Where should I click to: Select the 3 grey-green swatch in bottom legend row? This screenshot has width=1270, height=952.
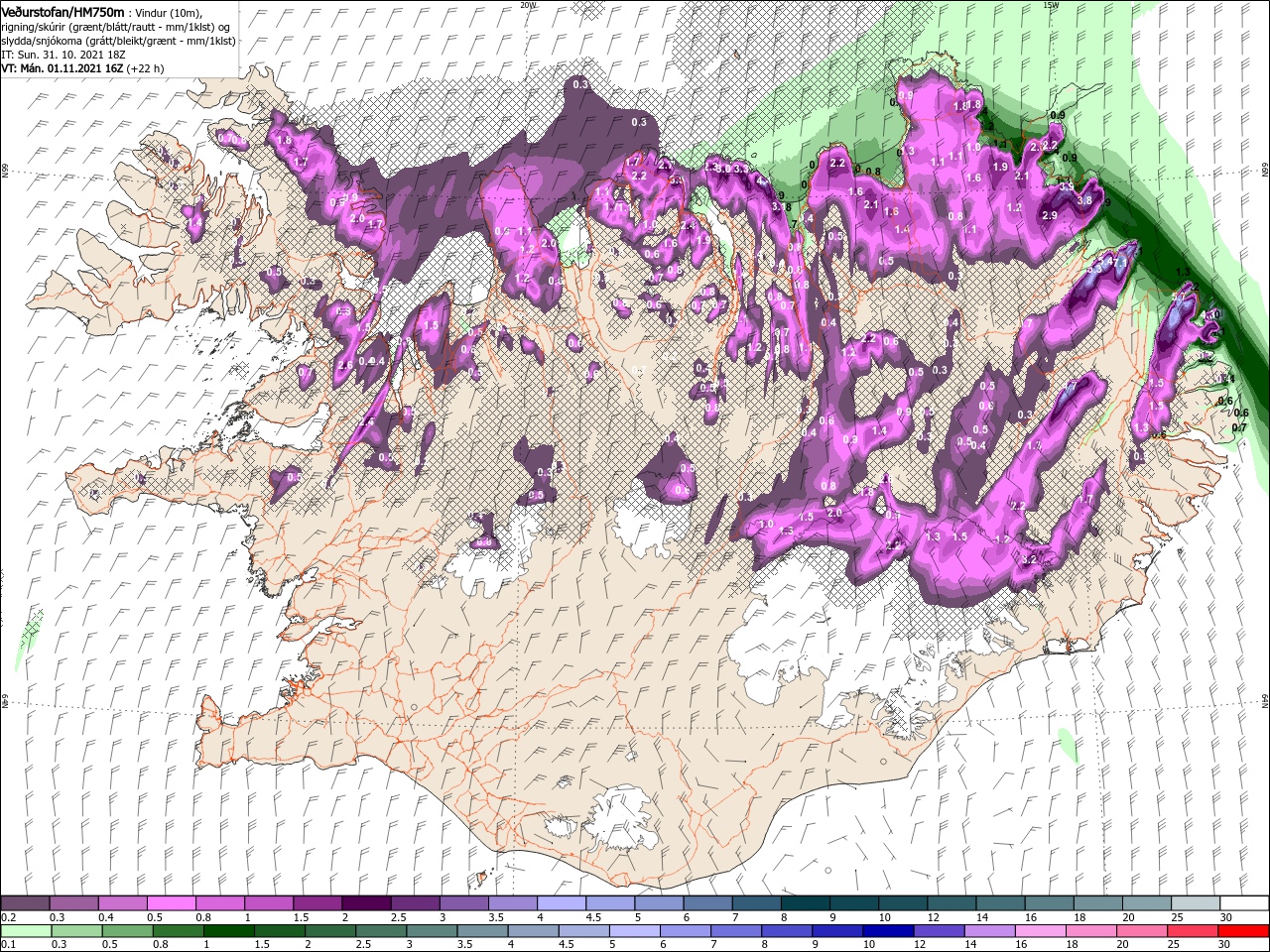coord(432,930)
